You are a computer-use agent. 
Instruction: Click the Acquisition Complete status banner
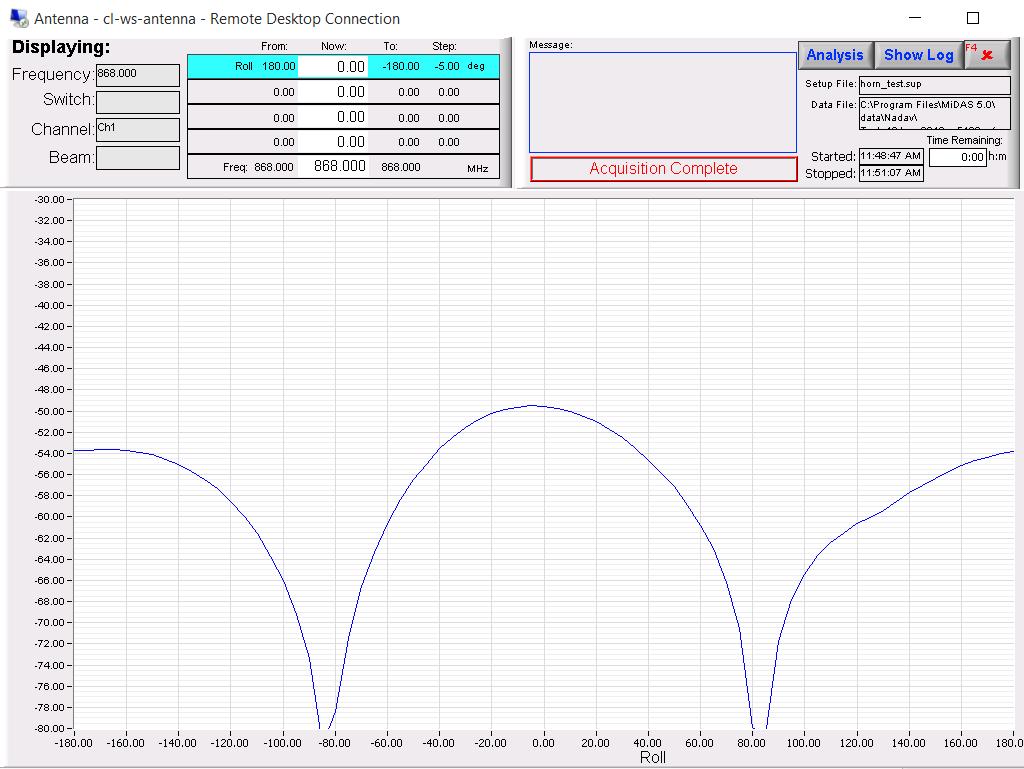pyautogui.click(x=664, y=168)
